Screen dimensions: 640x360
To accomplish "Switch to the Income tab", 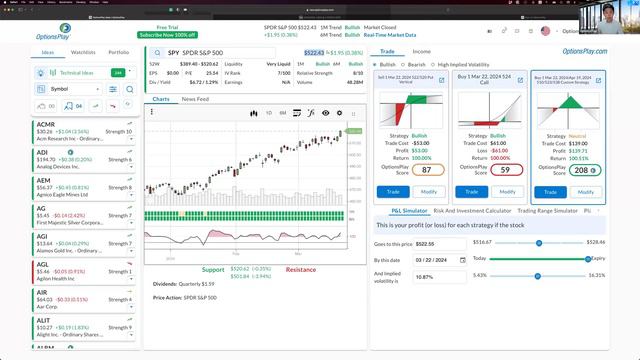I will pyautogui.click(x=422, y=51).
